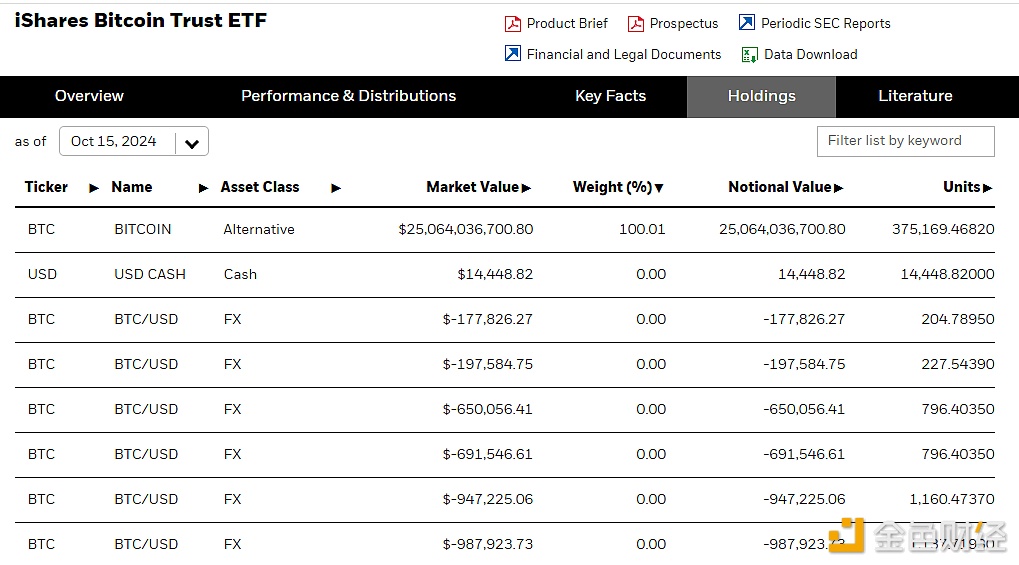This screenshot has height=565, width=1019.
Task: Click units value 204.78950
Action: point(958,319)
